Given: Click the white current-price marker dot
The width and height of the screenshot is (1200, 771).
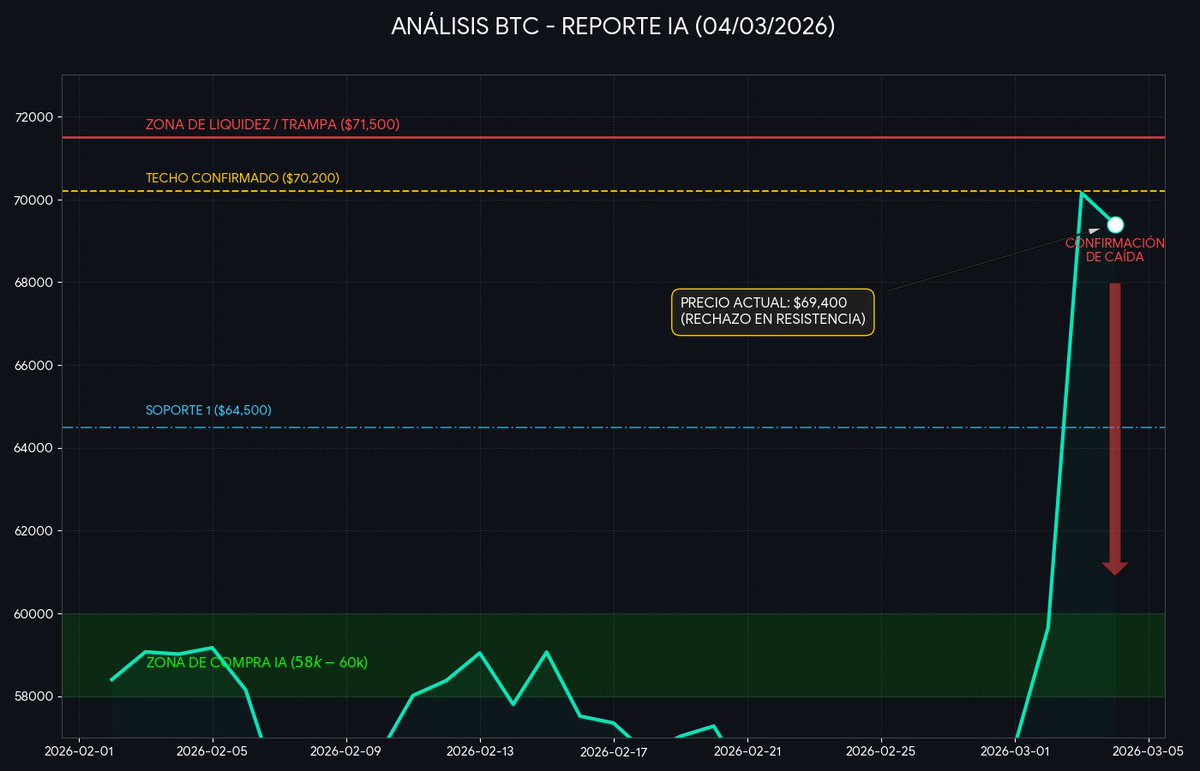Looking at the screenshot, I should coord(1115,225).
